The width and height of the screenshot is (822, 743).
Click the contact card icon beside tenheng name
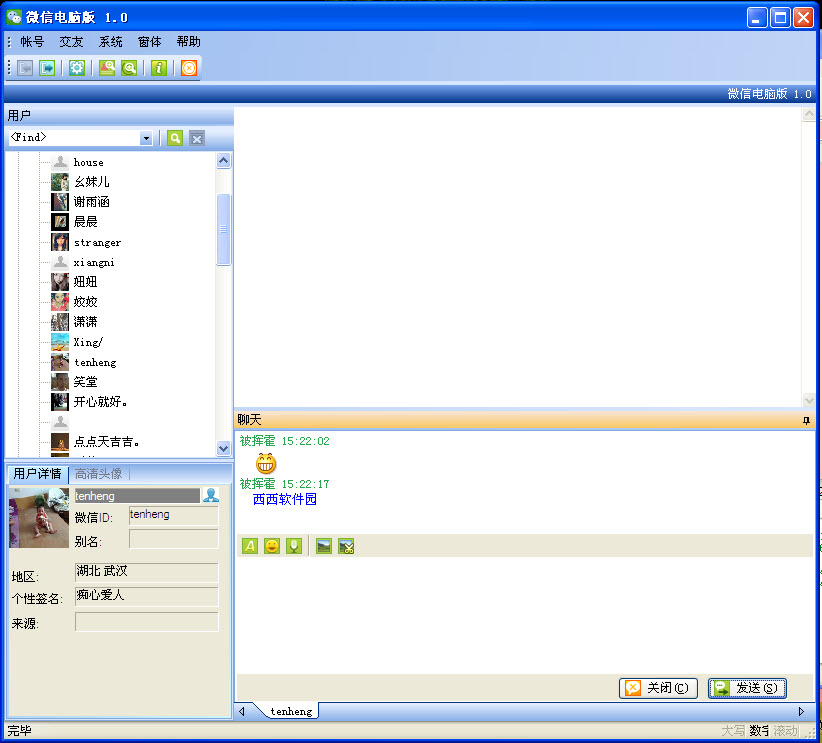pos(211,495)
